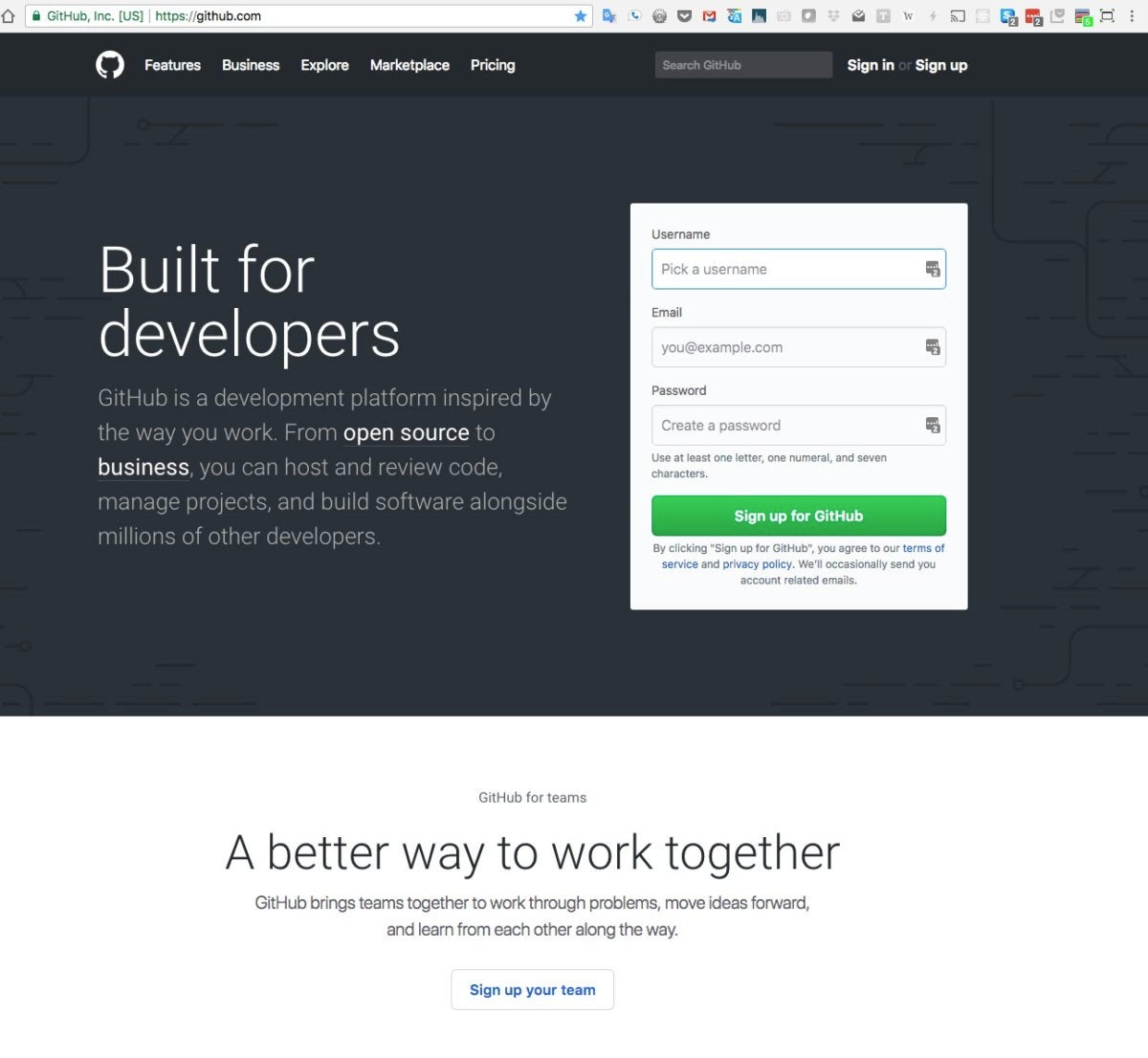Open the Gmail extension icon

pyautogui.click(x=710, y=16)
